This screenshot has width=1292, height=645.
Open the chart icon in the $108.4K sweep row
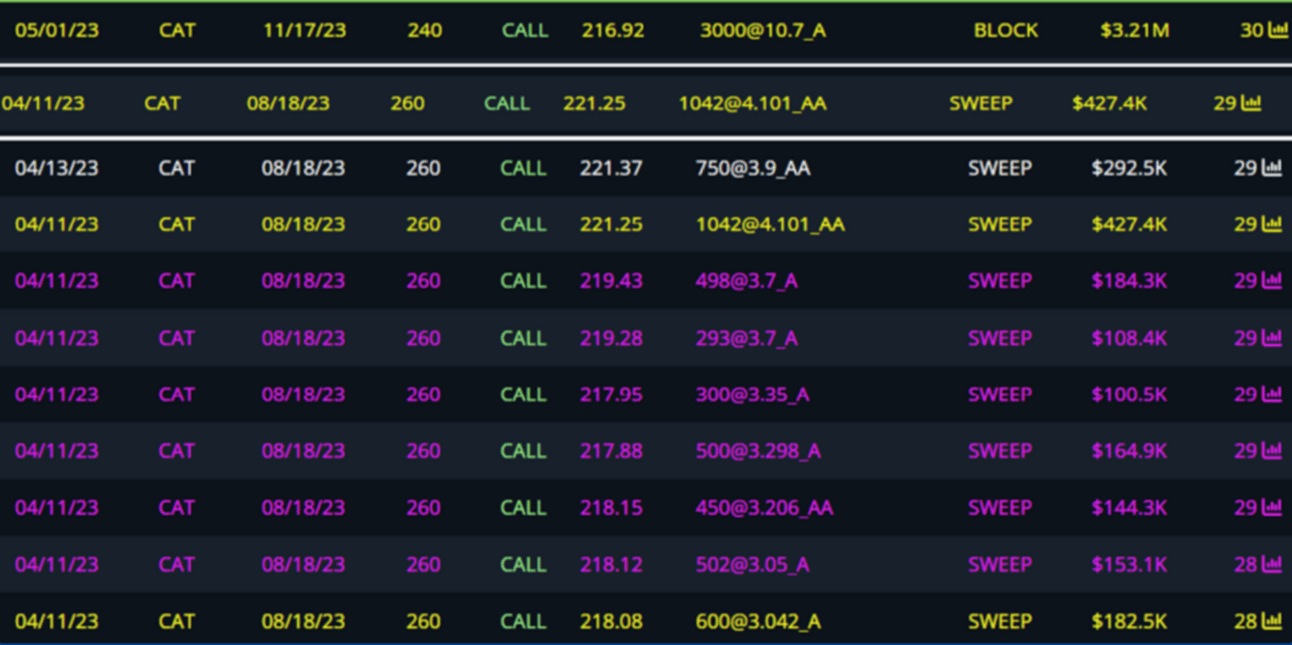click(1272, 338)
